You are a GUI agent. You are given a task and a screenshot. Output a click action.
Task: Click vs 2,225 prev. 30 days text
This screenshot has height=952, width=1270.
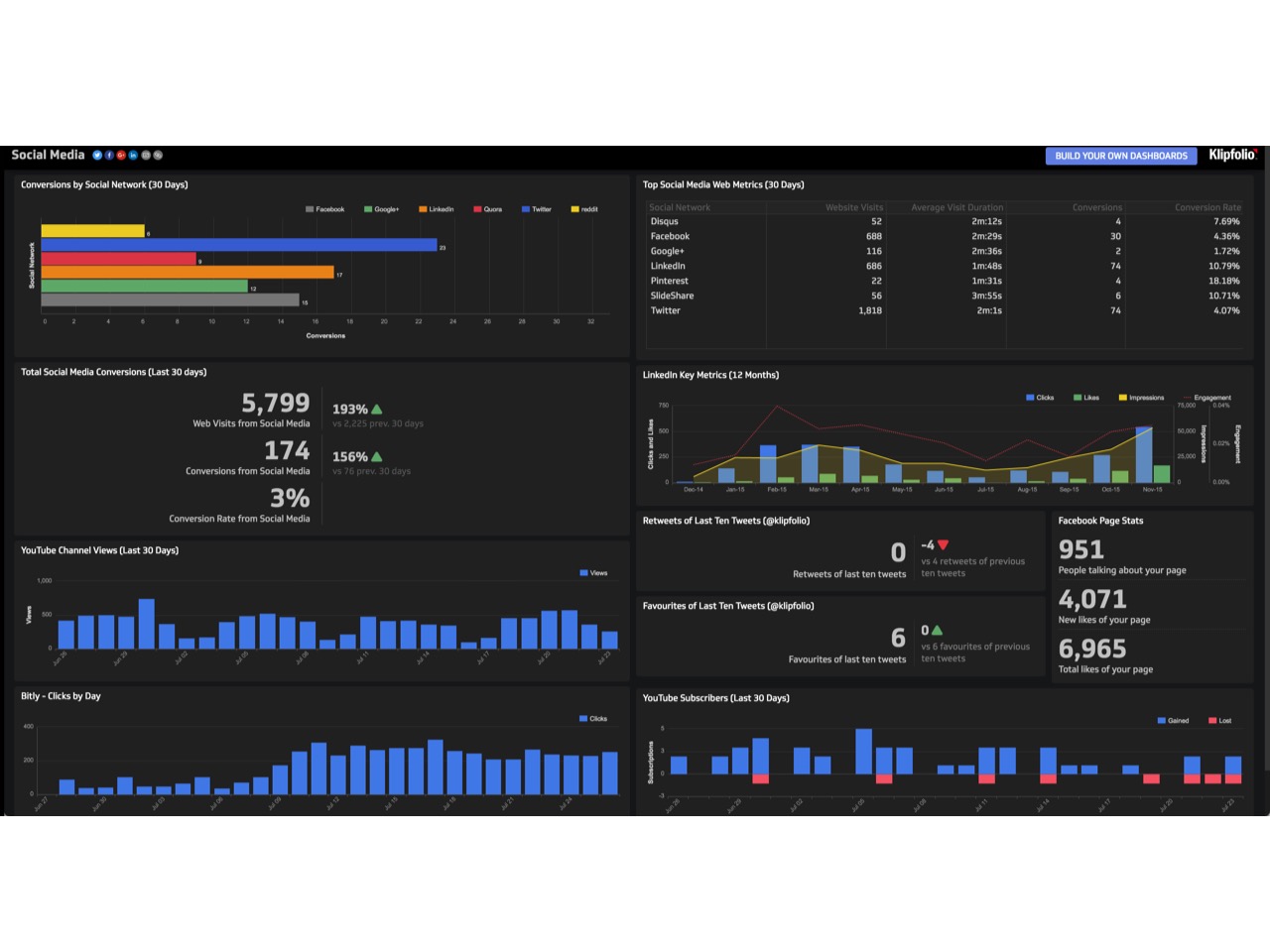(377, 423)
